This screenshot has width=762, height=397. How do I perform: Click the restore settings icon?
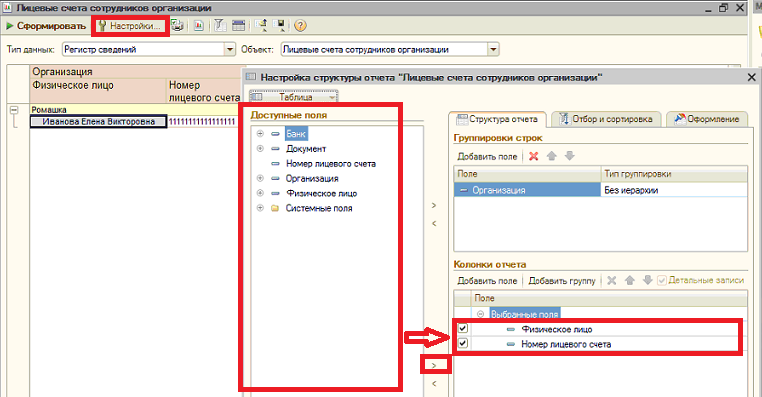[x=261, y=26]
